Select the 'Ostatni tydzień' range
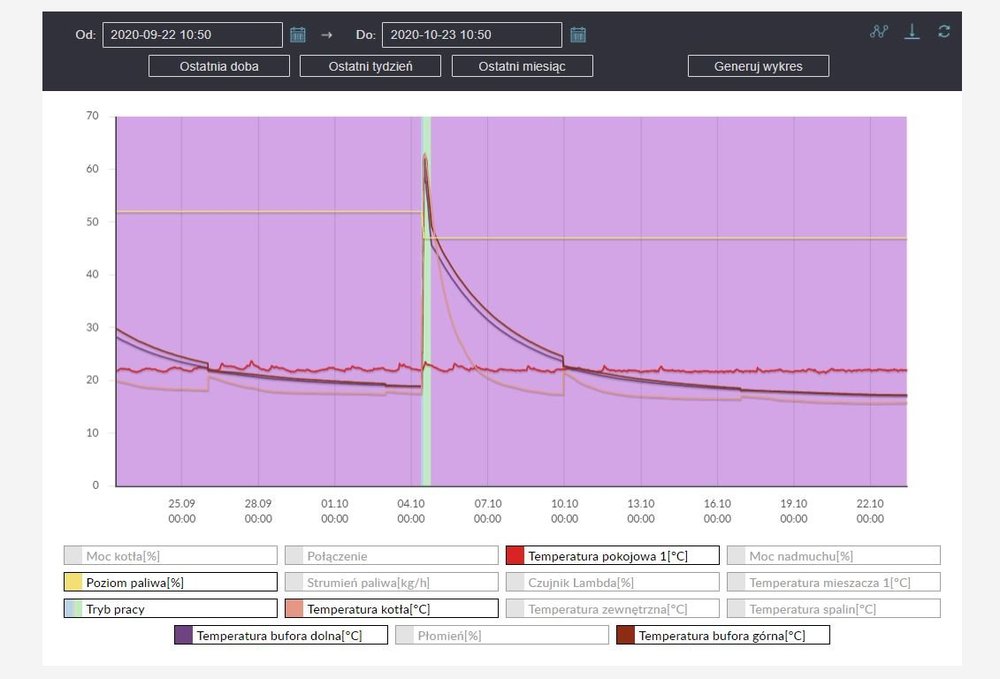The height and width of the screenshot is (679, 1000). [370, 66]
